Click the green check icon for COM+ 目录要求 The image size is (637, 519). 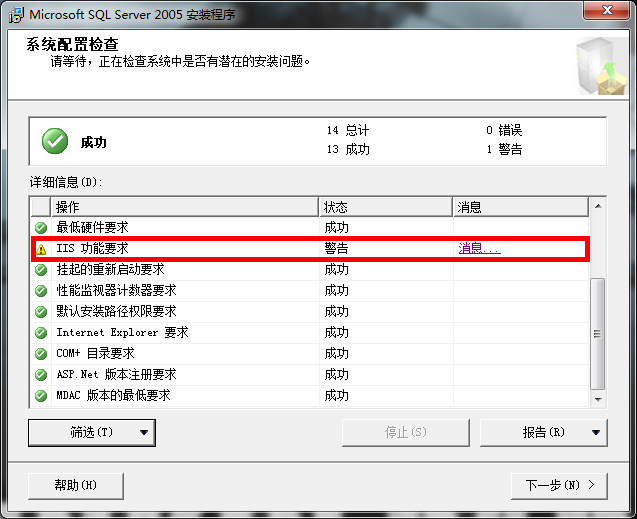tap(41, 354)
